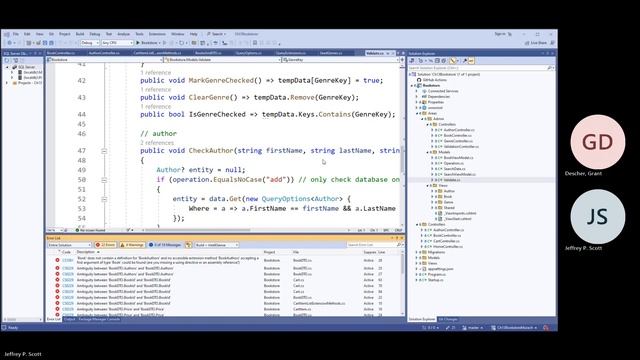
Task: Expand the Properties folder
Action: (x=417, y=102)
